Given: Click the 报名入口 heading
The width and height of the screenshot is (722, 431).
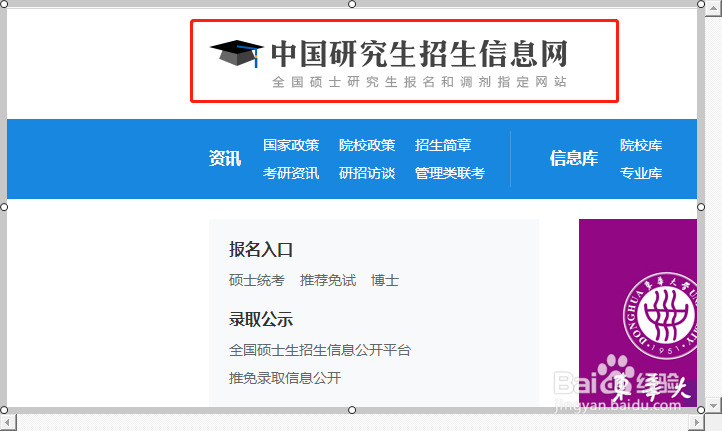Looking at the screenshot, I should [x=261, y=250].
